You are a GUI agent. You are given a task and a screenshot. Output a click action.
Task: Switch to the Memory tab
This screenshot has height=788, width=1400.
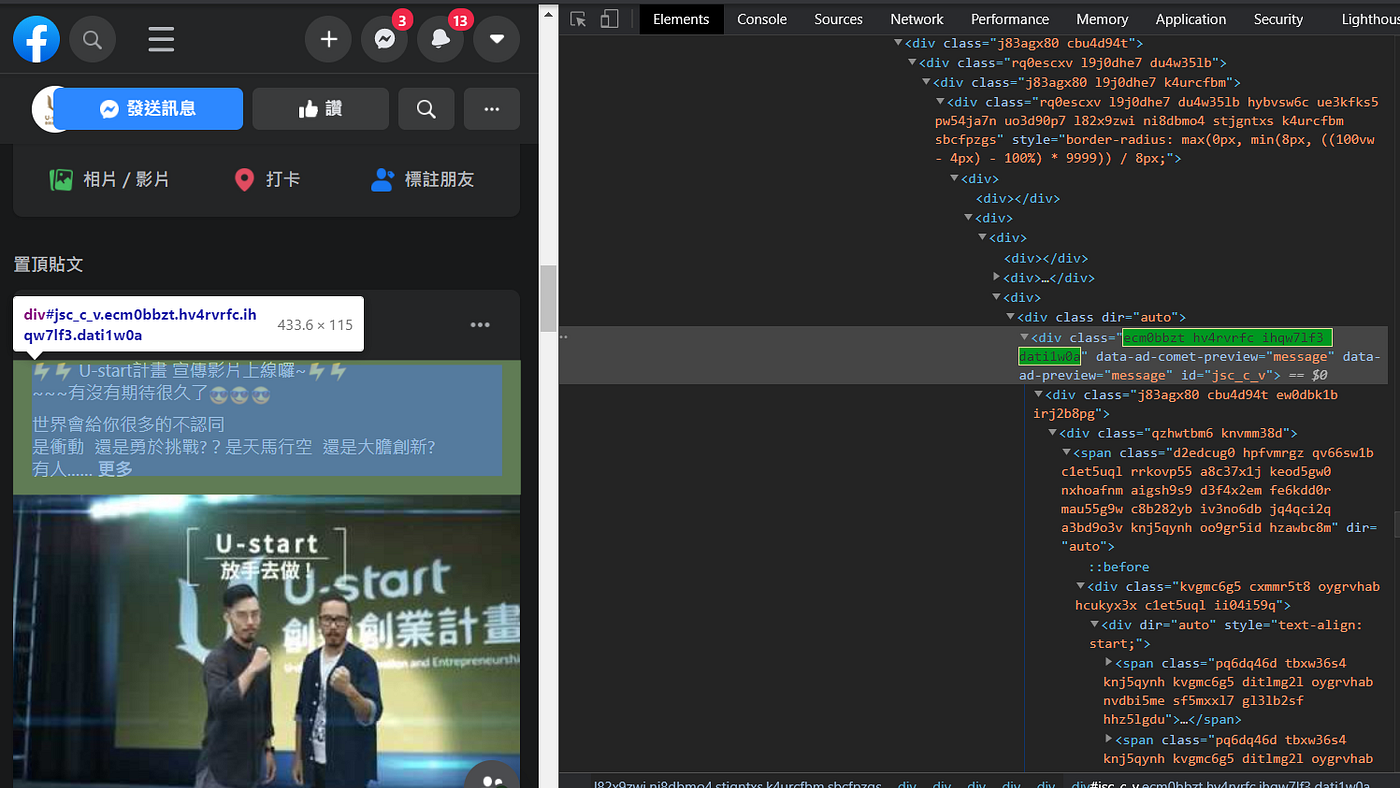tap(1102, 19)
